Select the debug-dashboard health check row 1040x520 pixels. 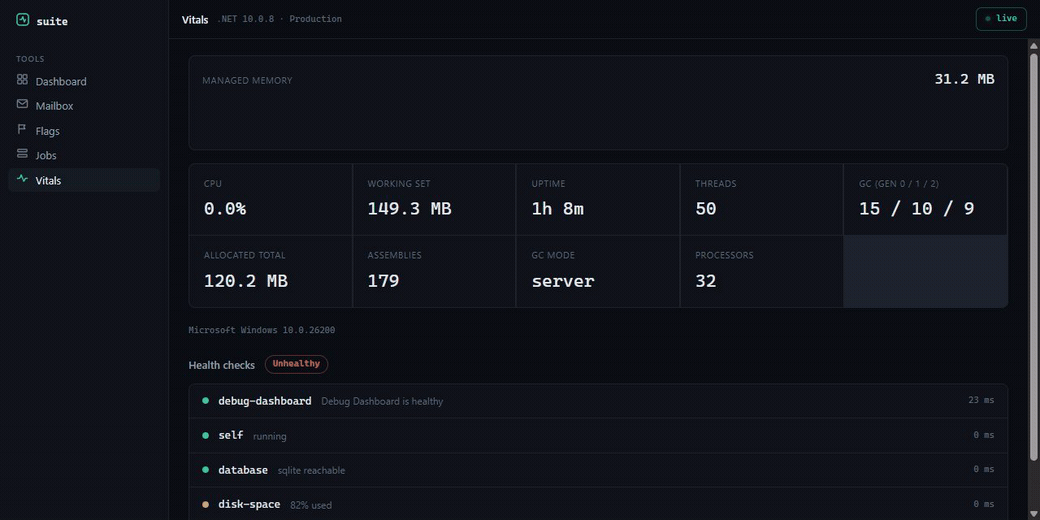tap(598, 401)
